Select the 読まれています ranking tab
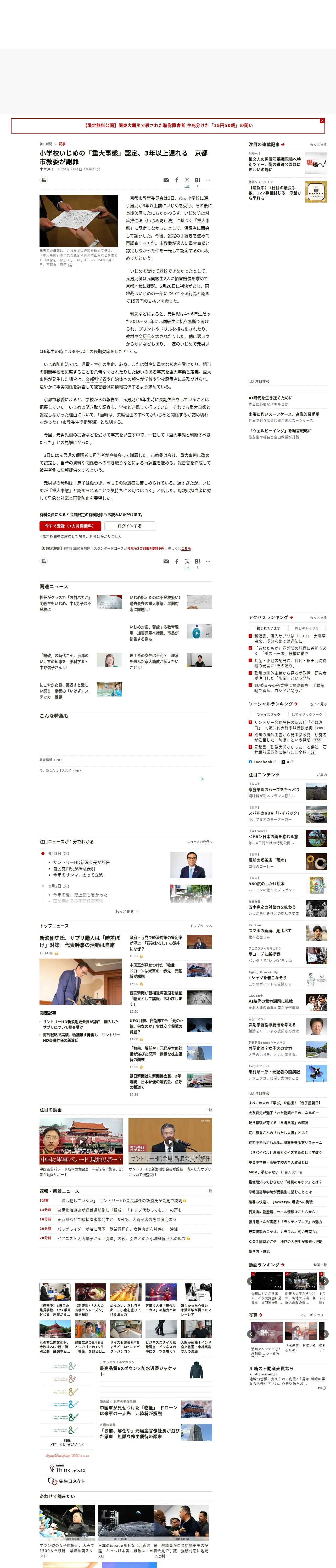336x1568 pixels. click(x=268, y=628)
